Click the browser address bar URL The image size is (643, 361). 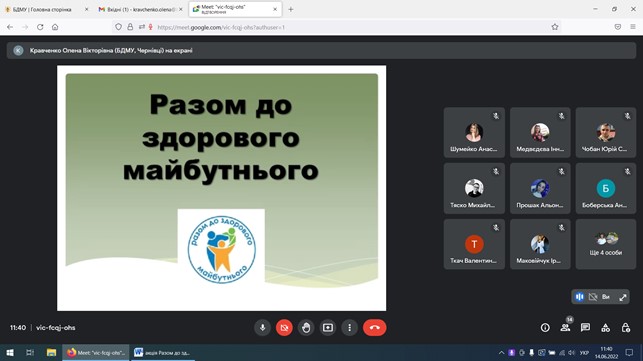click(221, 27)
